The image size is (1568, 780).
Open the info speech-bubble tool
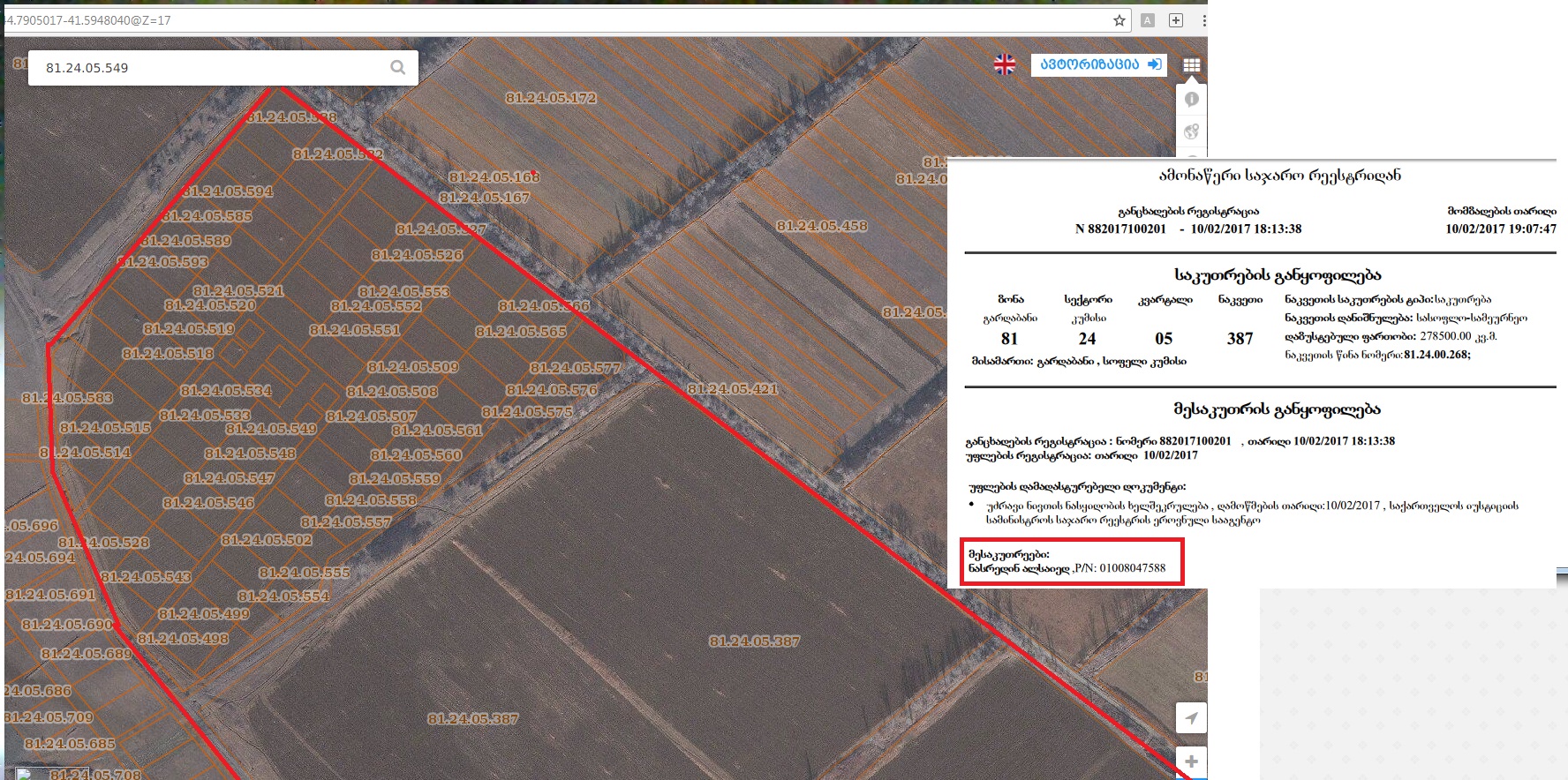(1192, 99)
